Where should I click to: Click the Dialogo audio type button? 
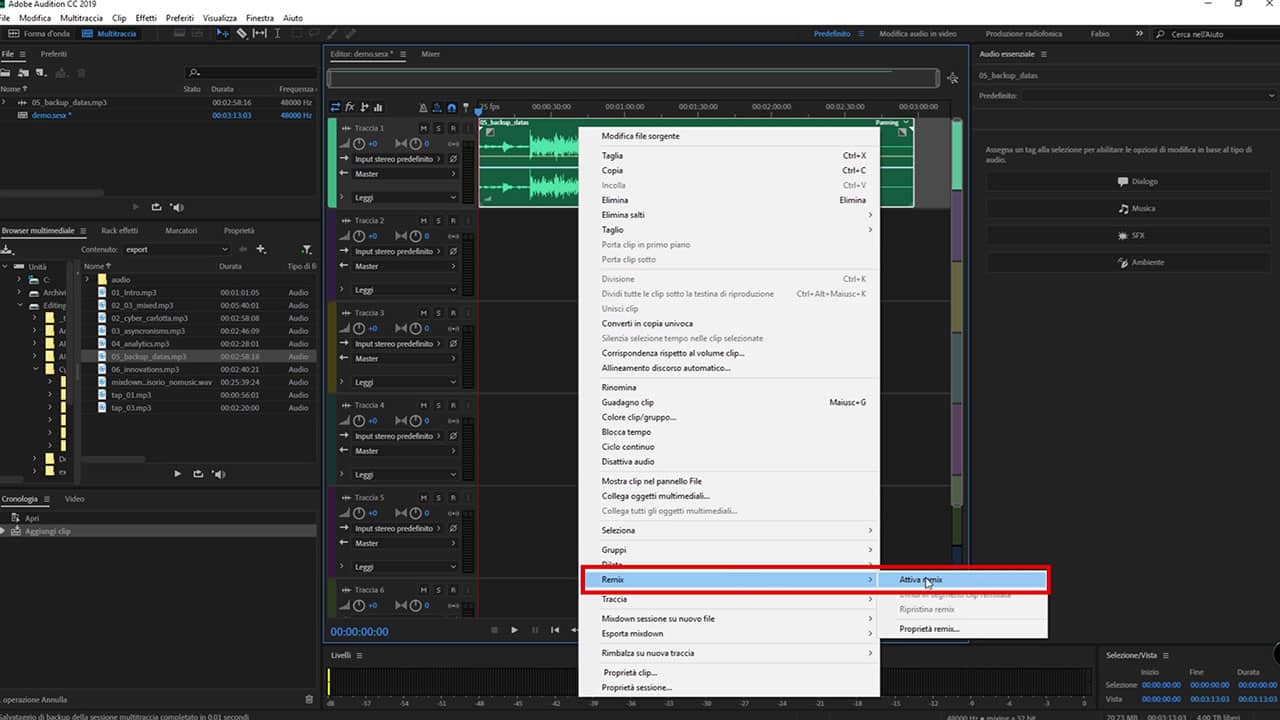(1137, 182)
